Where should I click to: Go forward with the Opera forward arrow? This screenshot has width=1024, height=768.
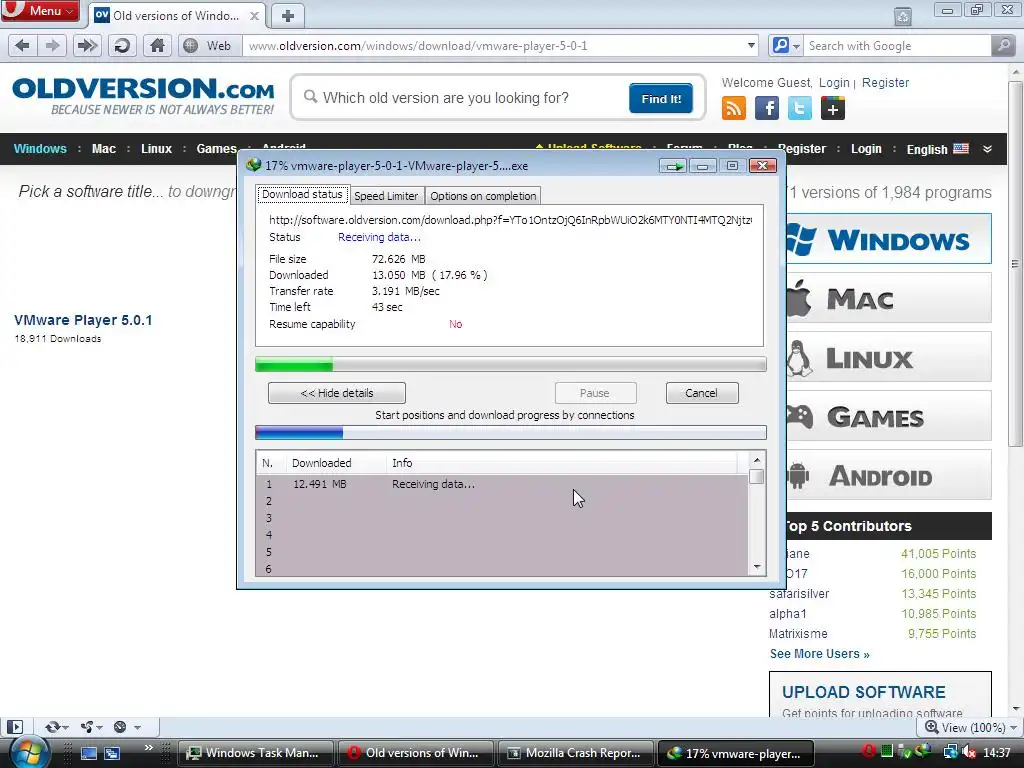52,46
